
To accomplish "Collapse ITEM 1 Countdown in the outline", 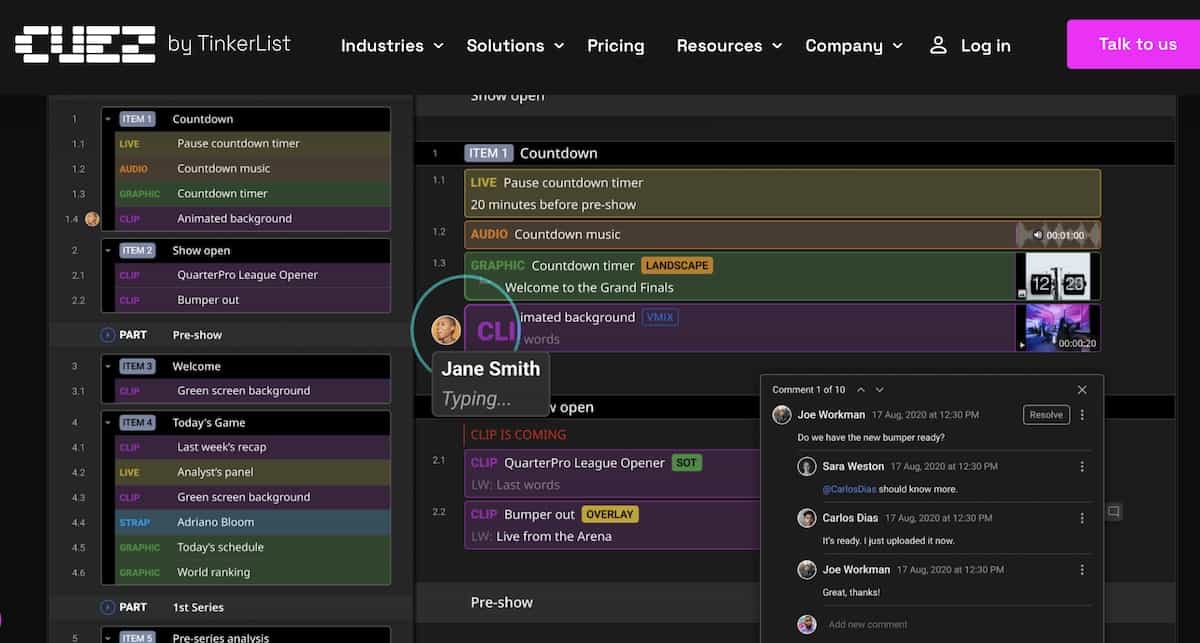I will (108, 119).
